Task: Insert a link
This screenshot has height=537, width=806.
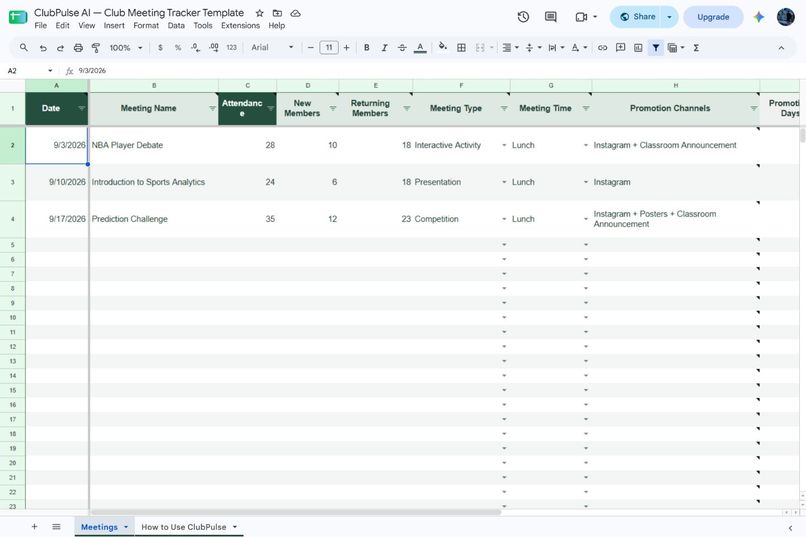Action: coord(602,48)
